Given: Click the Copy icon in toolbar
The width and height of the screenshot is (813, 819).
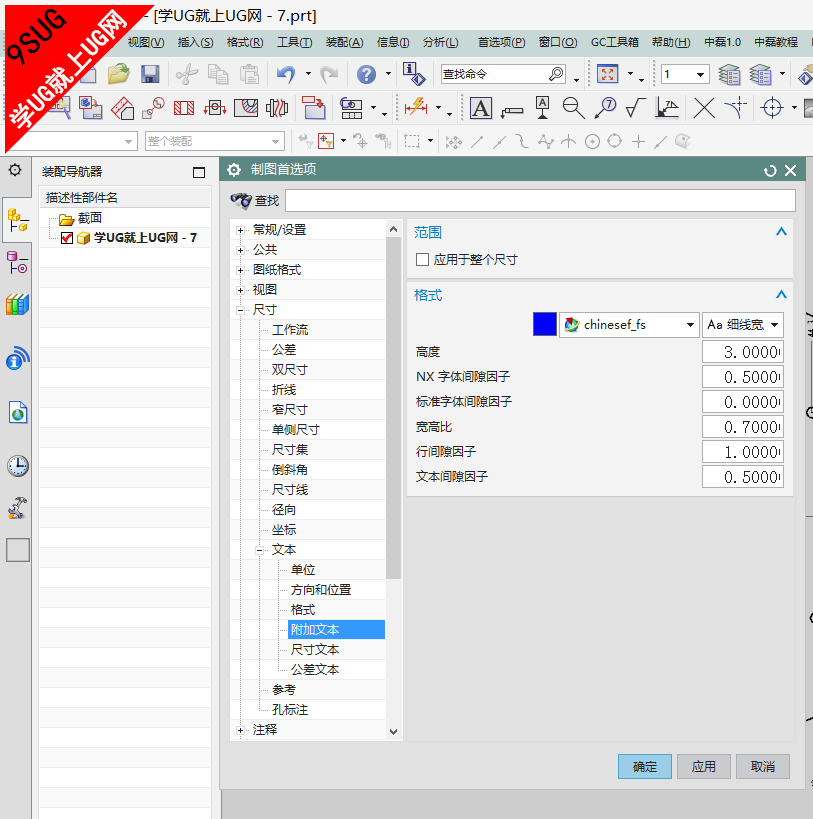Looking at the screenshot, I should pos(218,74).
